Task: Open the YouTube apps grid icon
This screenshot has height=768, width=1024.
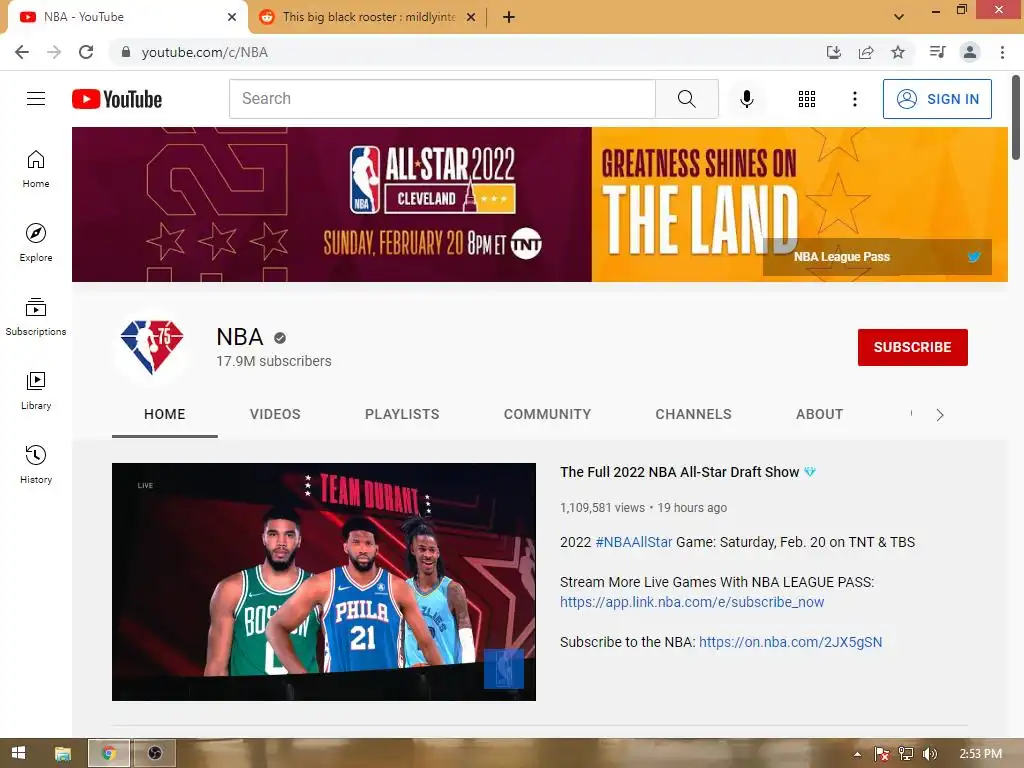Action: pos(807,99)
